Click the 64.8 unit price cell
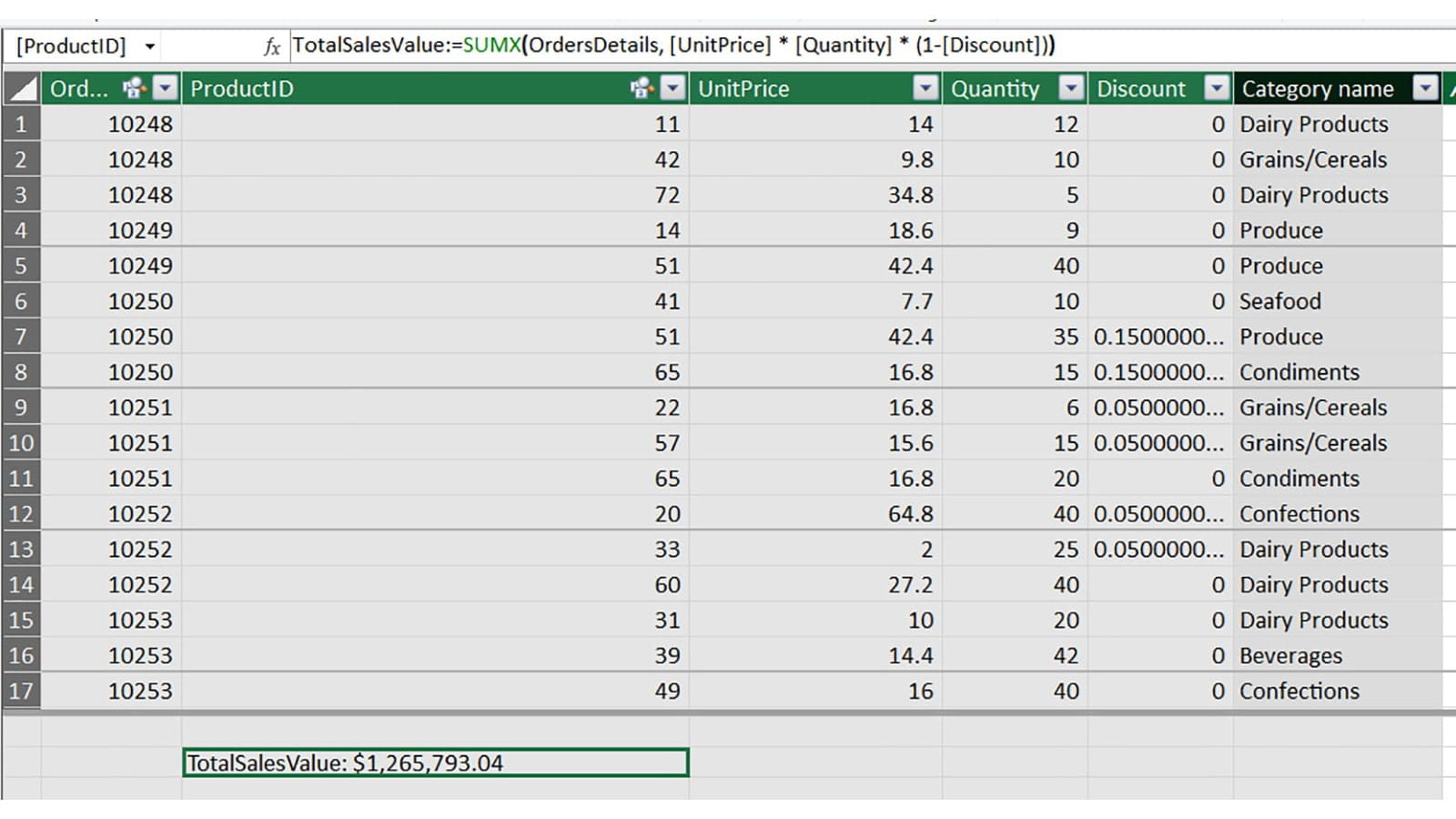1456x819 pixels. (x=910, y=514)
